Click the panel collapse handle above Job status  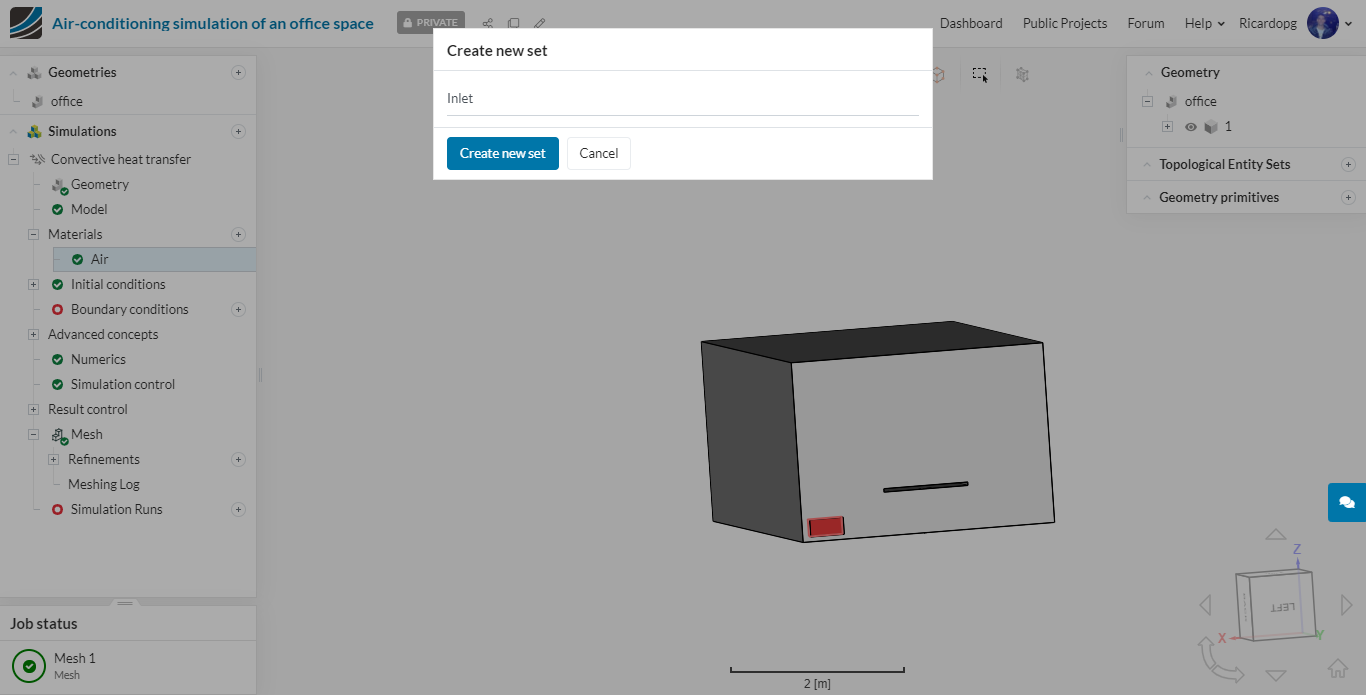tap(125, 603)
